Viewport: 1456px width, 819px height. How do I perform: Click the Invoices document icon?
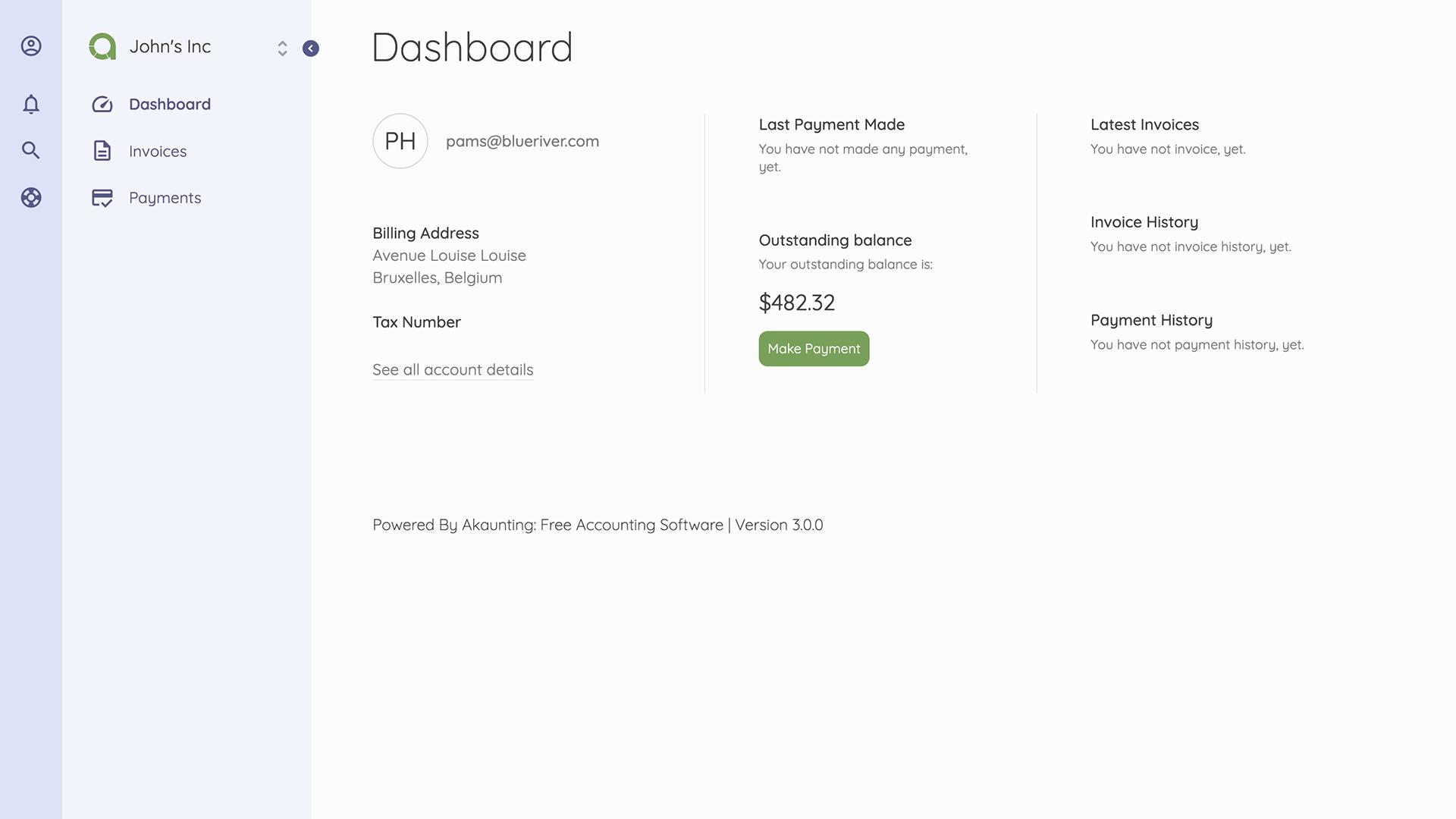102,151
